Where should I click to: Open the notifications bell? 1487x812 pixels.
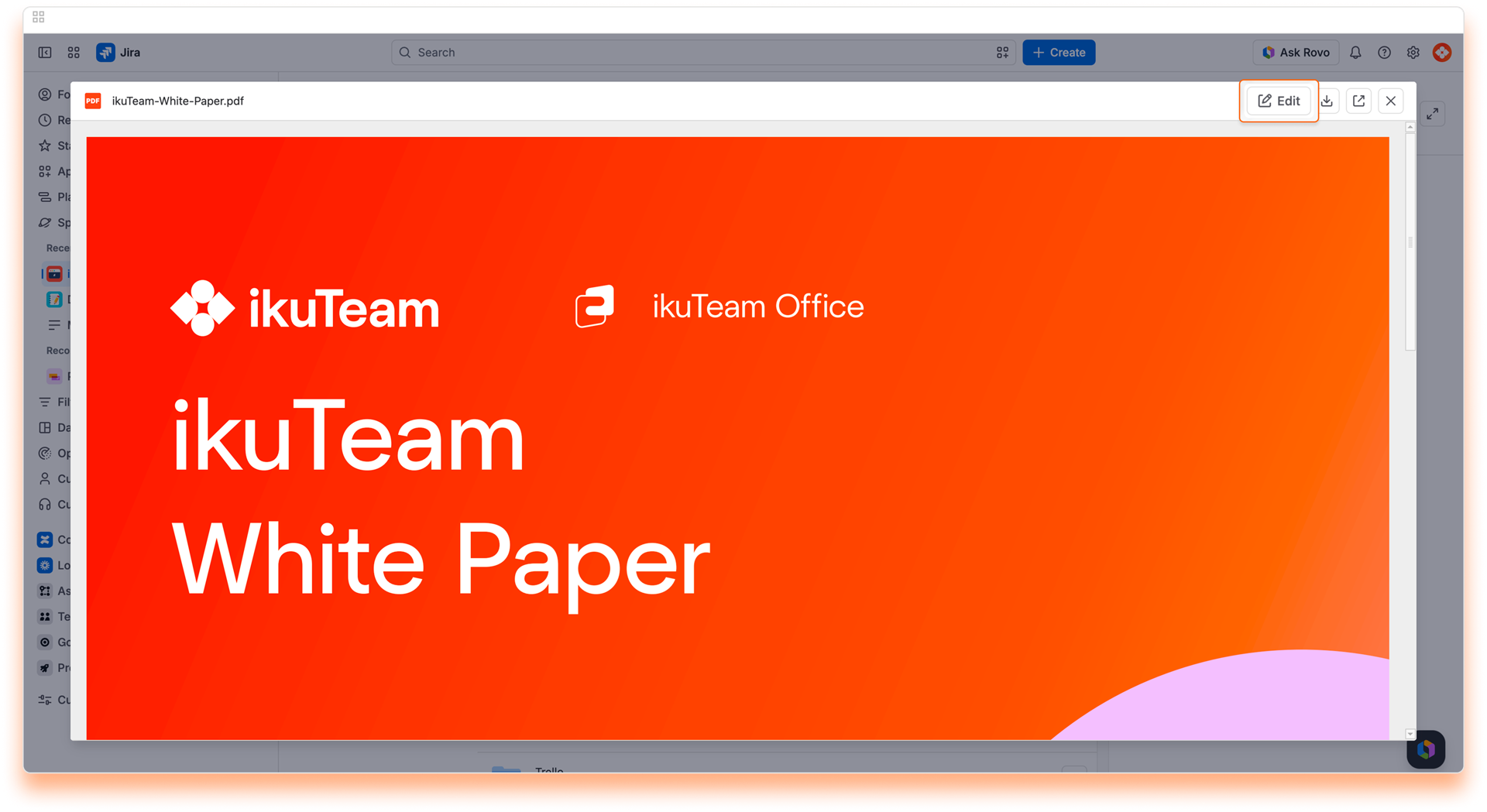pyautogui.click(x=1355, y=53)
